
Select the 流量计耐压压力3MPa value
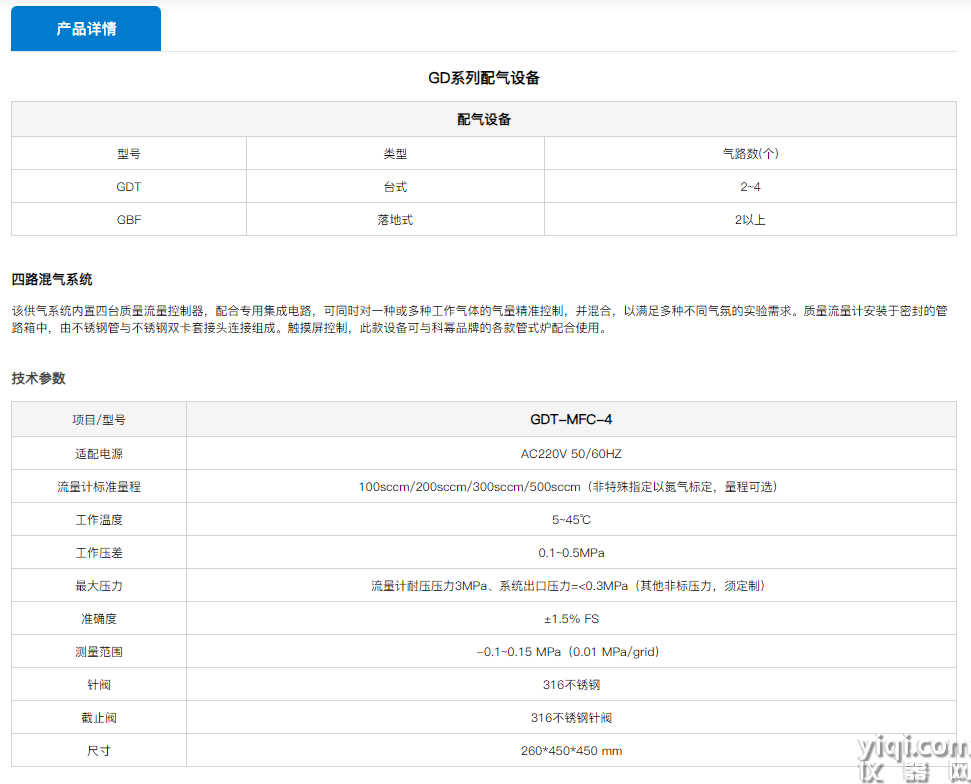(571, 585)
